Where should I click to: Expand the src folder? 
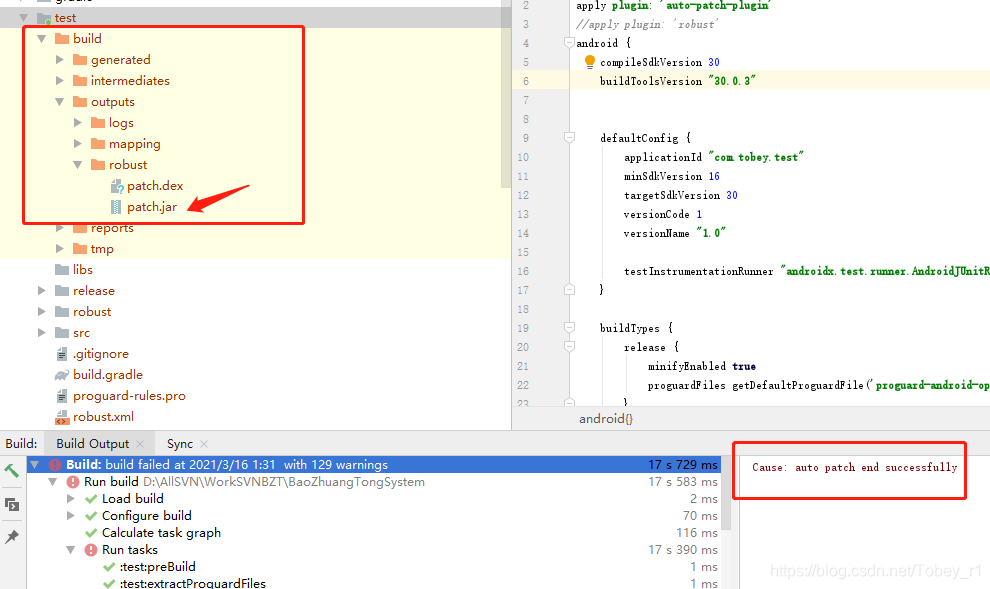tap(42, 332)
